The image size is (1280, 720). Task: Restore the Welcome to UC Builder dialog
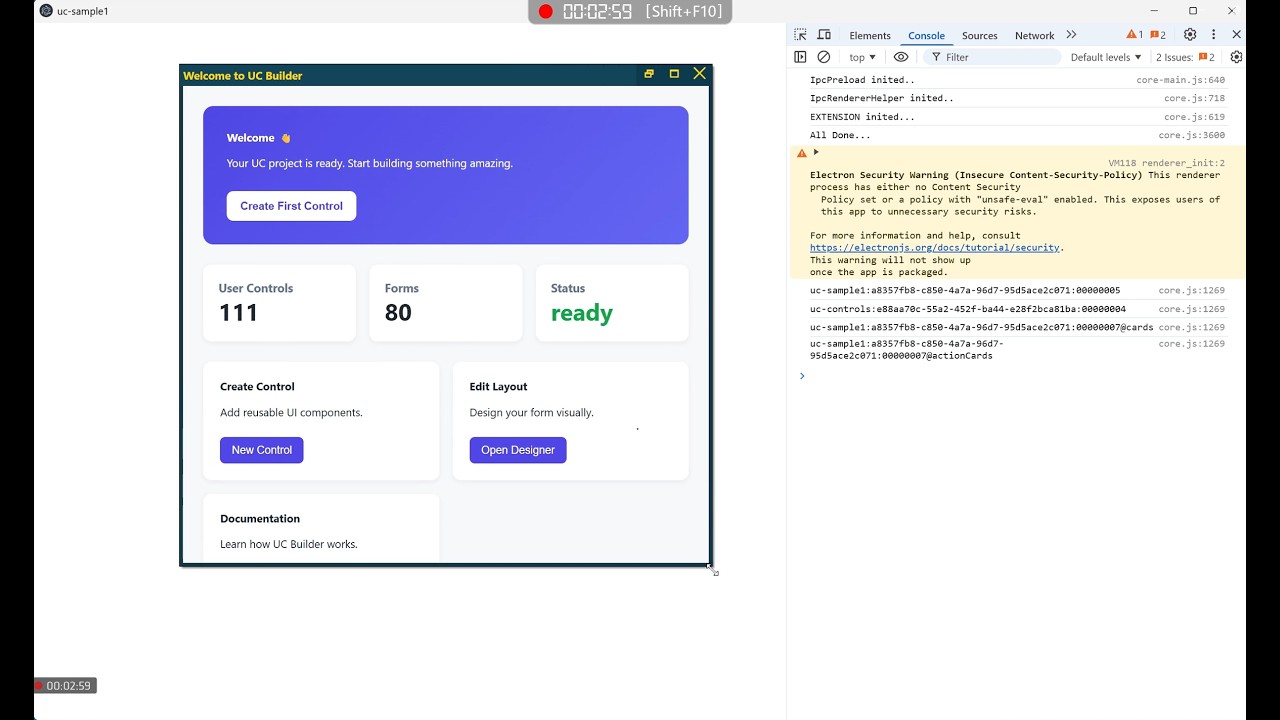point(649,74)
